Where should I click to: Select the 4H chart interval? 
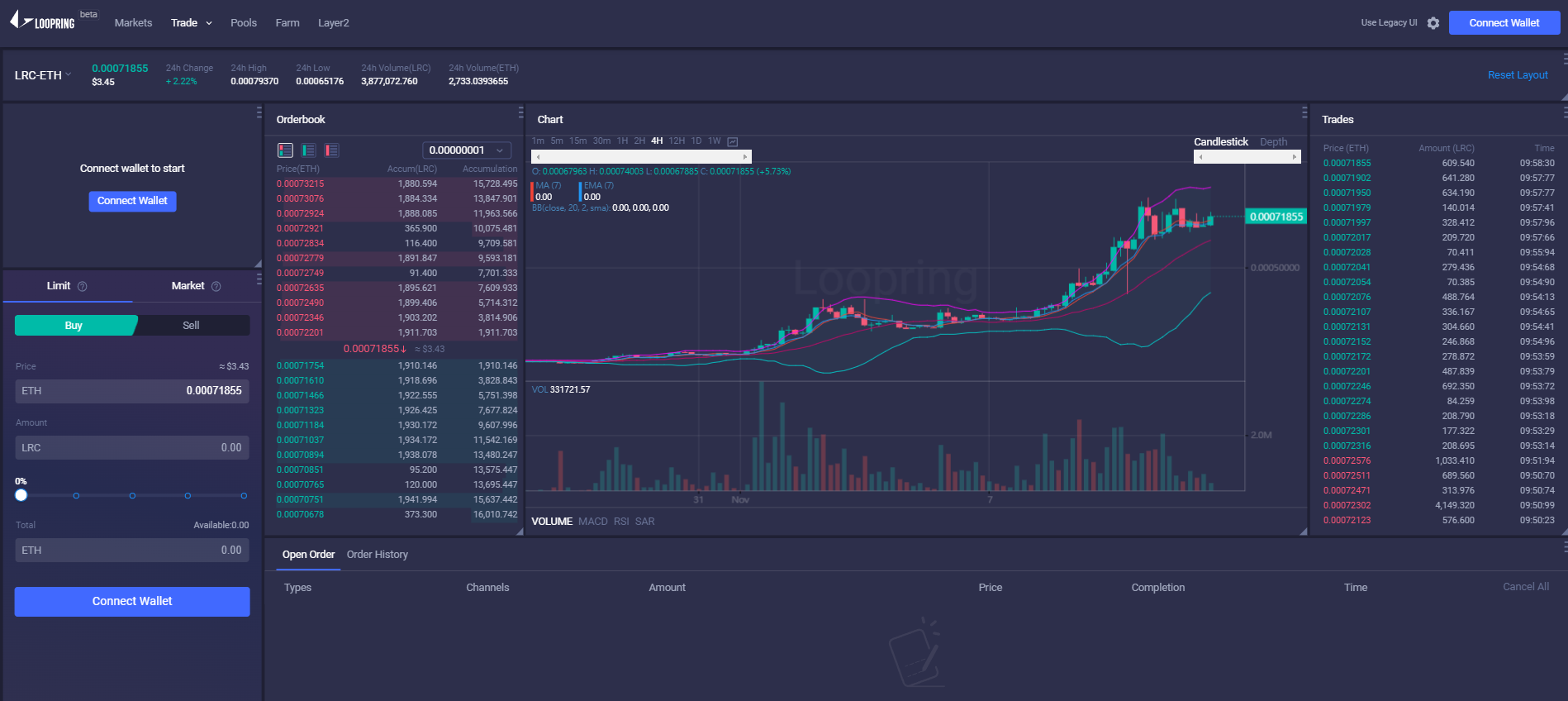(x=657, y=141)
